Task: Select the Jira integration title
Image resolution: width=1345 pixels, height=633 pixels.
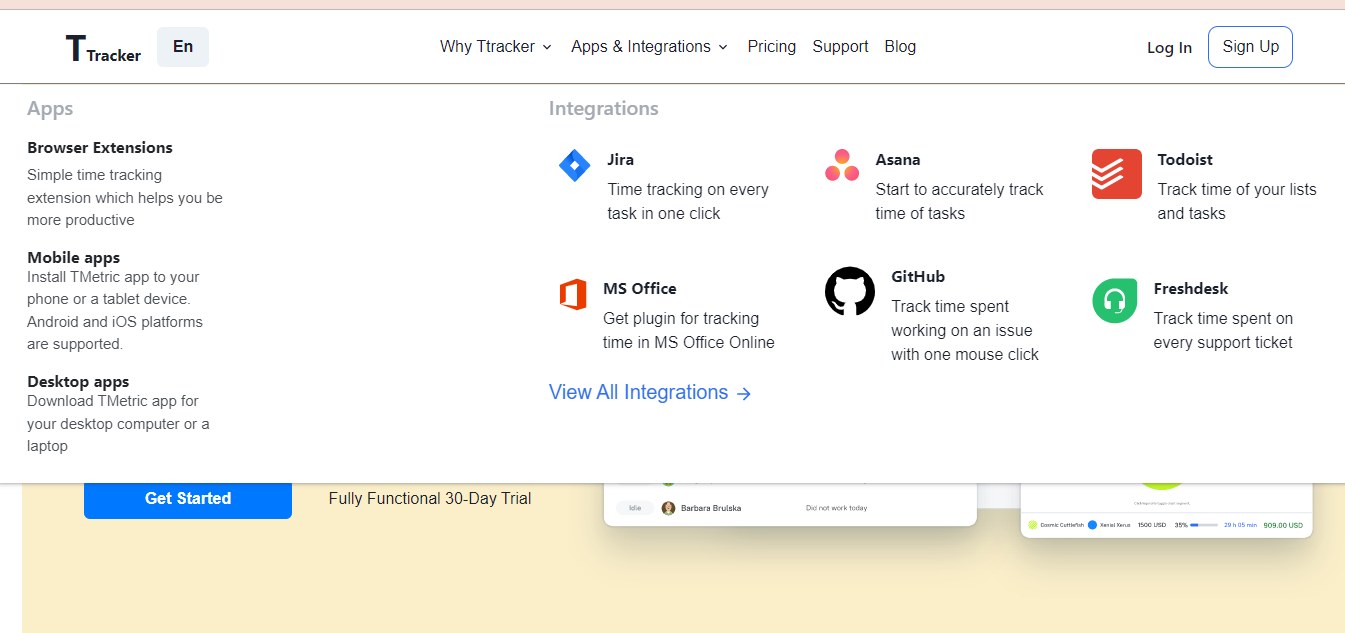Action: pos(620,160)
